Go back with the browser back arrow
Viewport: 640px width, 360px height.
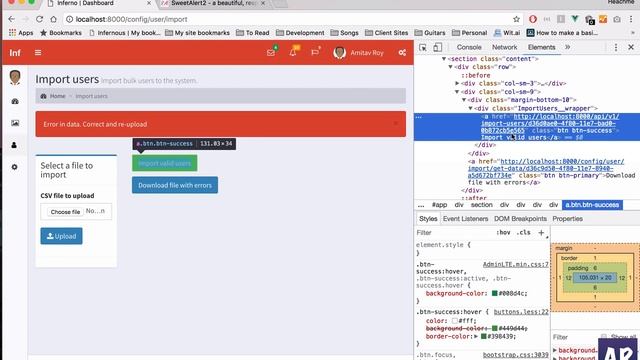click(11, 19)
